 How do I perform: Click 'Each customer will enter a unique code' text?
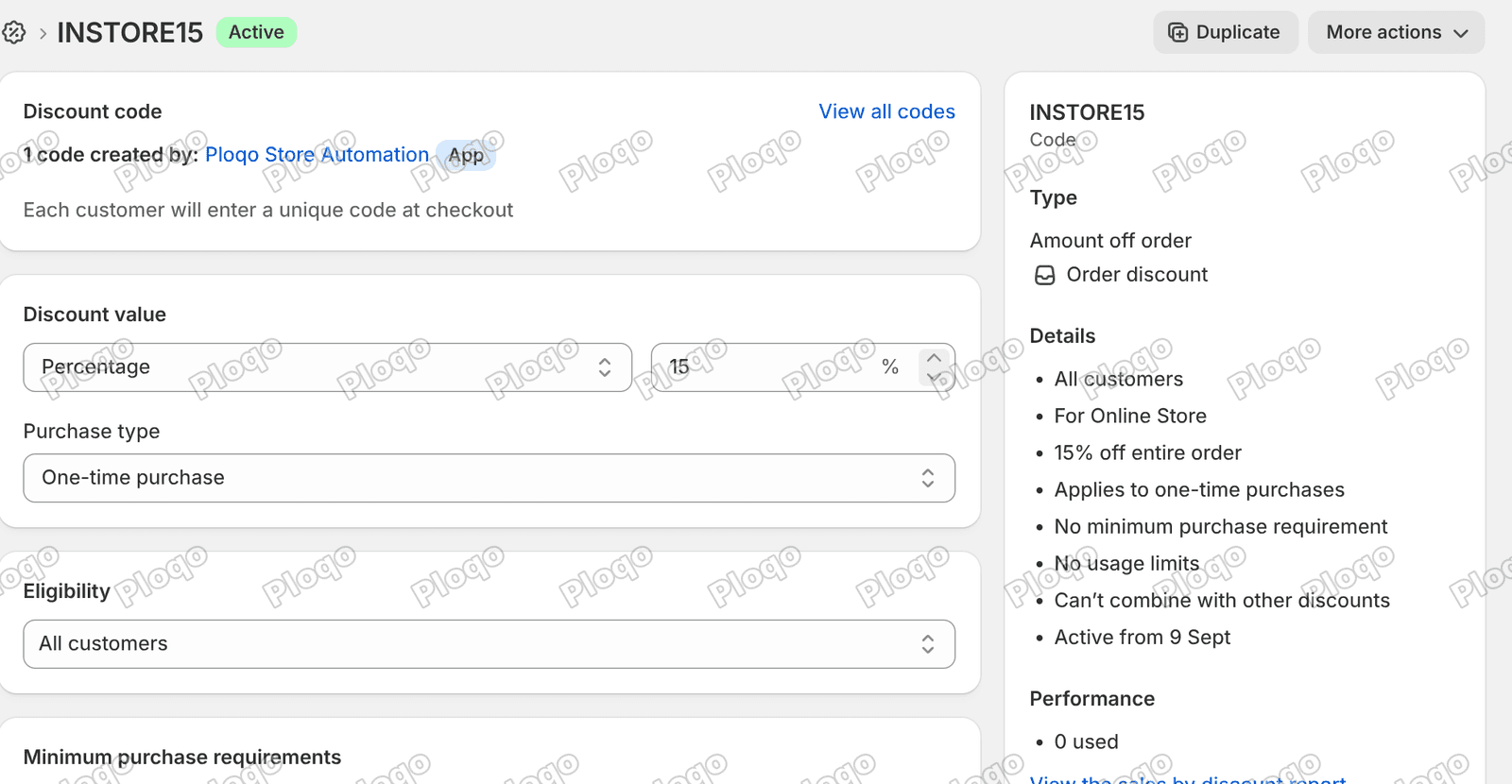coord(268,210)
